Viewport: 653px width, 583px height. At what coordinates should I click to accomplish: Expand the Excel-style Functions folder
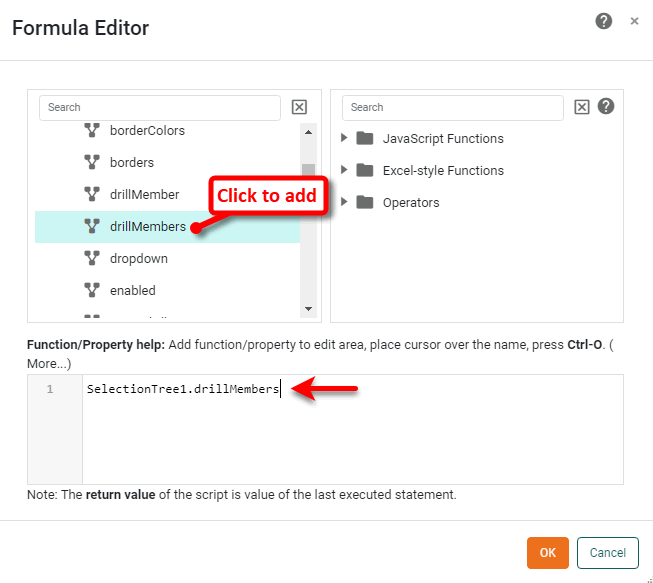click(345, 170)
